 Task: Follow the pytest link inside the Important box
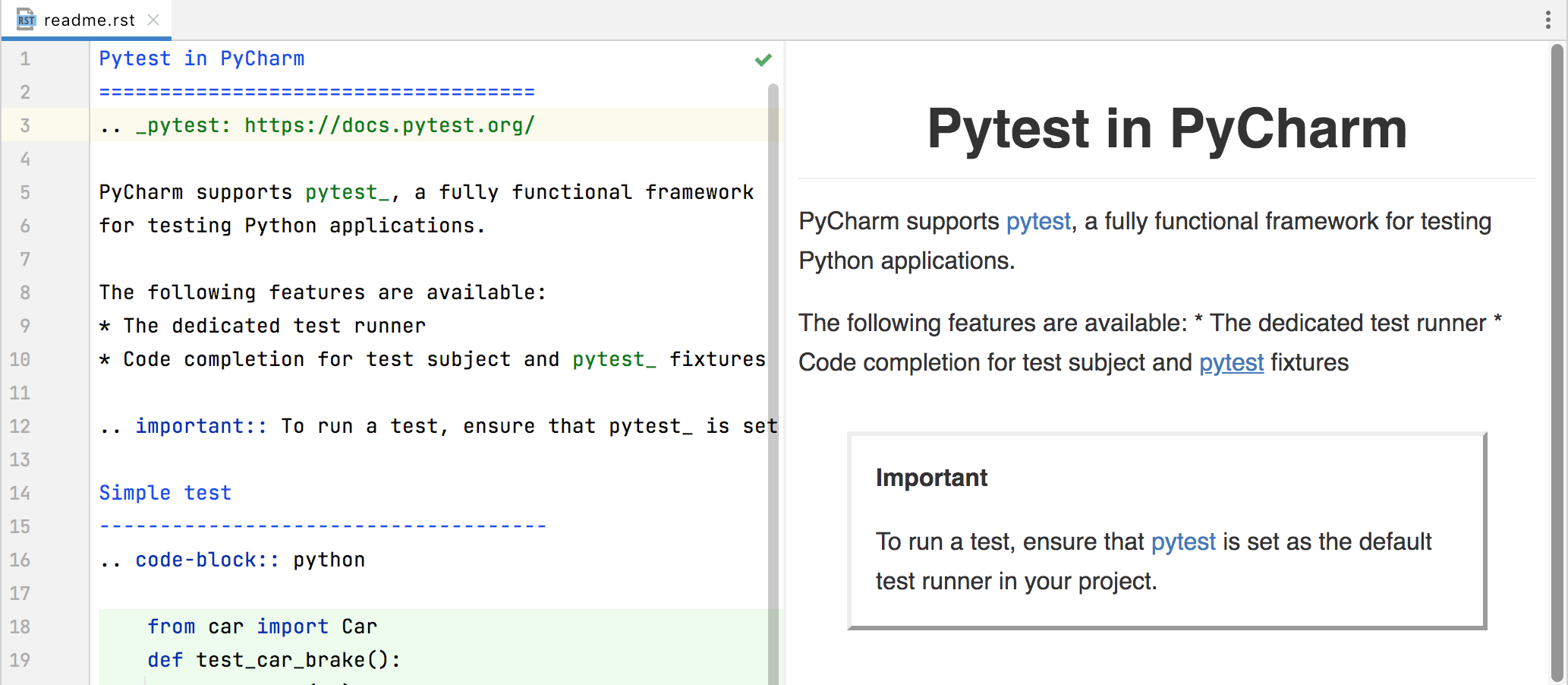click(1182, 542)
